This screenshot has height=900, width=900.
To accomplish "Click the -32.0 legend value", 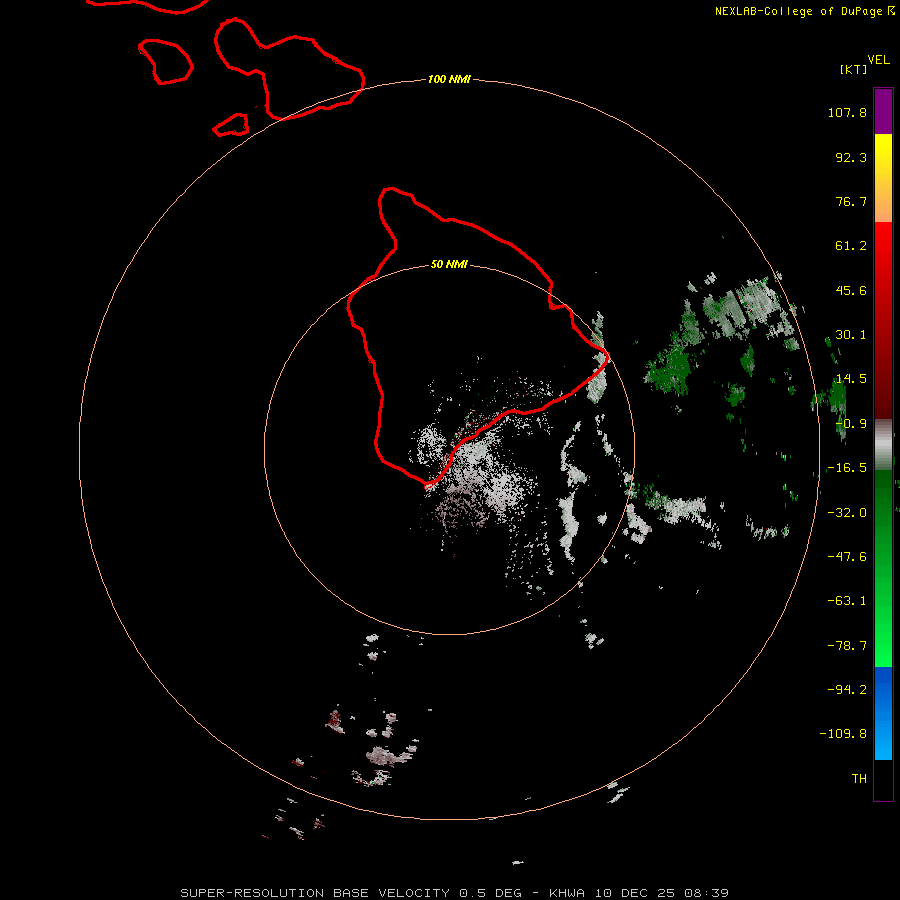I will [x=847, y=513].
